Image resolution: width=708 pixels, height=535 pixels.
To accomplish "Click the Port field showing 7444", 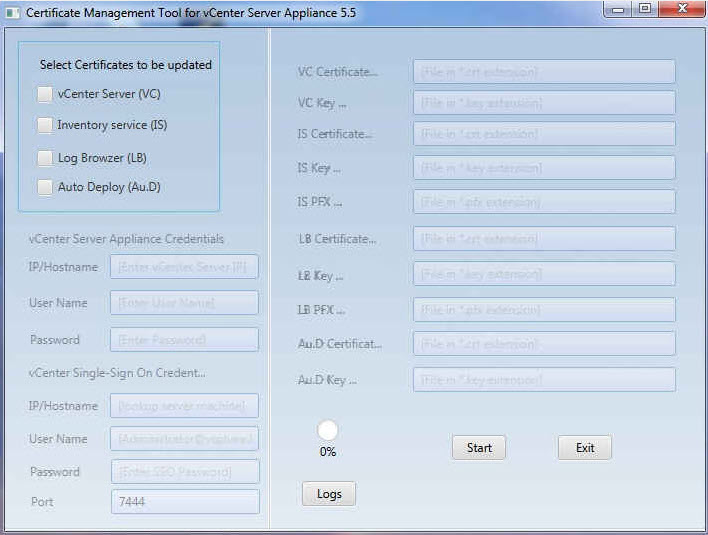I will point(185,502).
